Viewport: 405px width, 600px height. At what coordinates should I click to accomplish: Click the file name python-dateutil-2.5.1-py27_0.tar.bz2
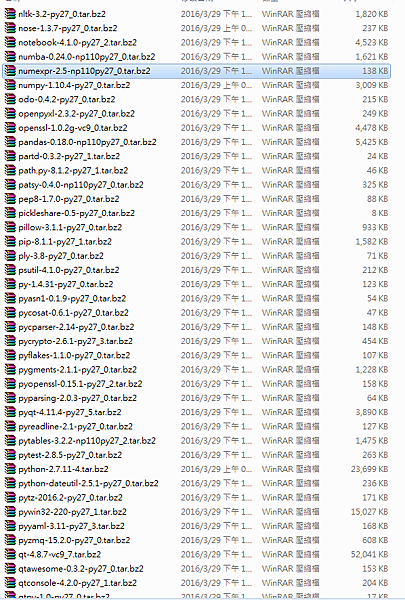coord(88,483)
